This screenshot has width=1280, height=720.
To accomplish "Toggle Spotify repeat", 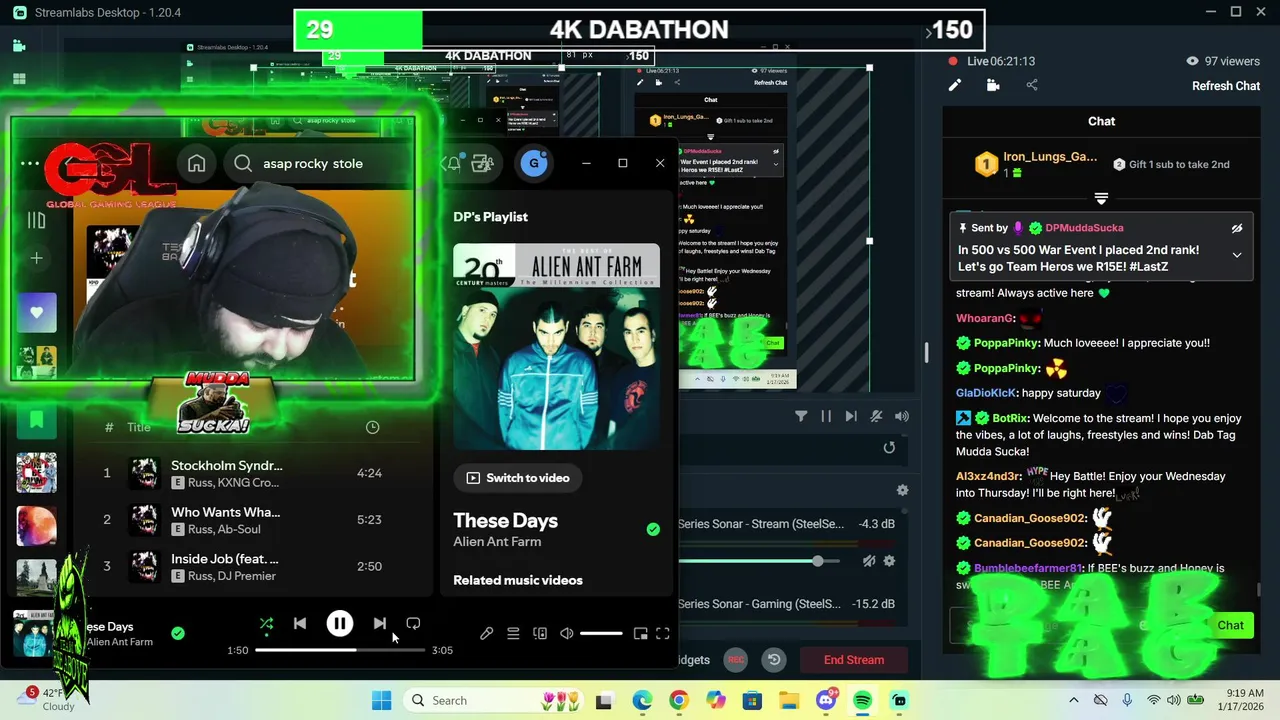I will click(413, 623).
